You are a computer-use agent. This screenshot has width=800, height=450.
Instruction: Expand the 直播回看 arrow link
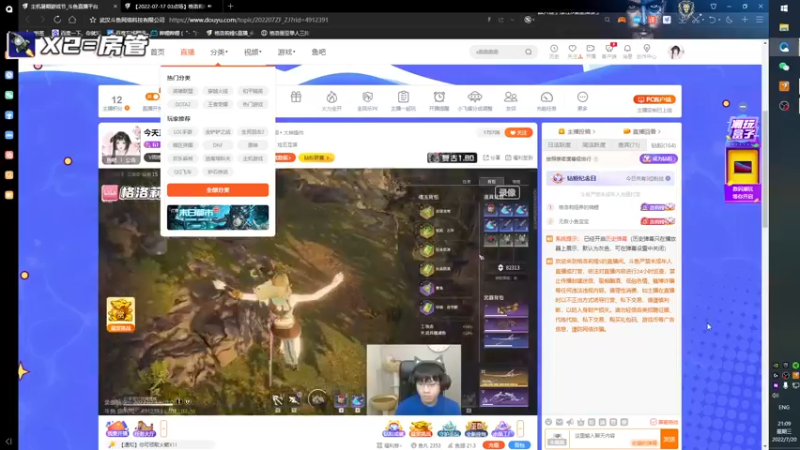642,132
